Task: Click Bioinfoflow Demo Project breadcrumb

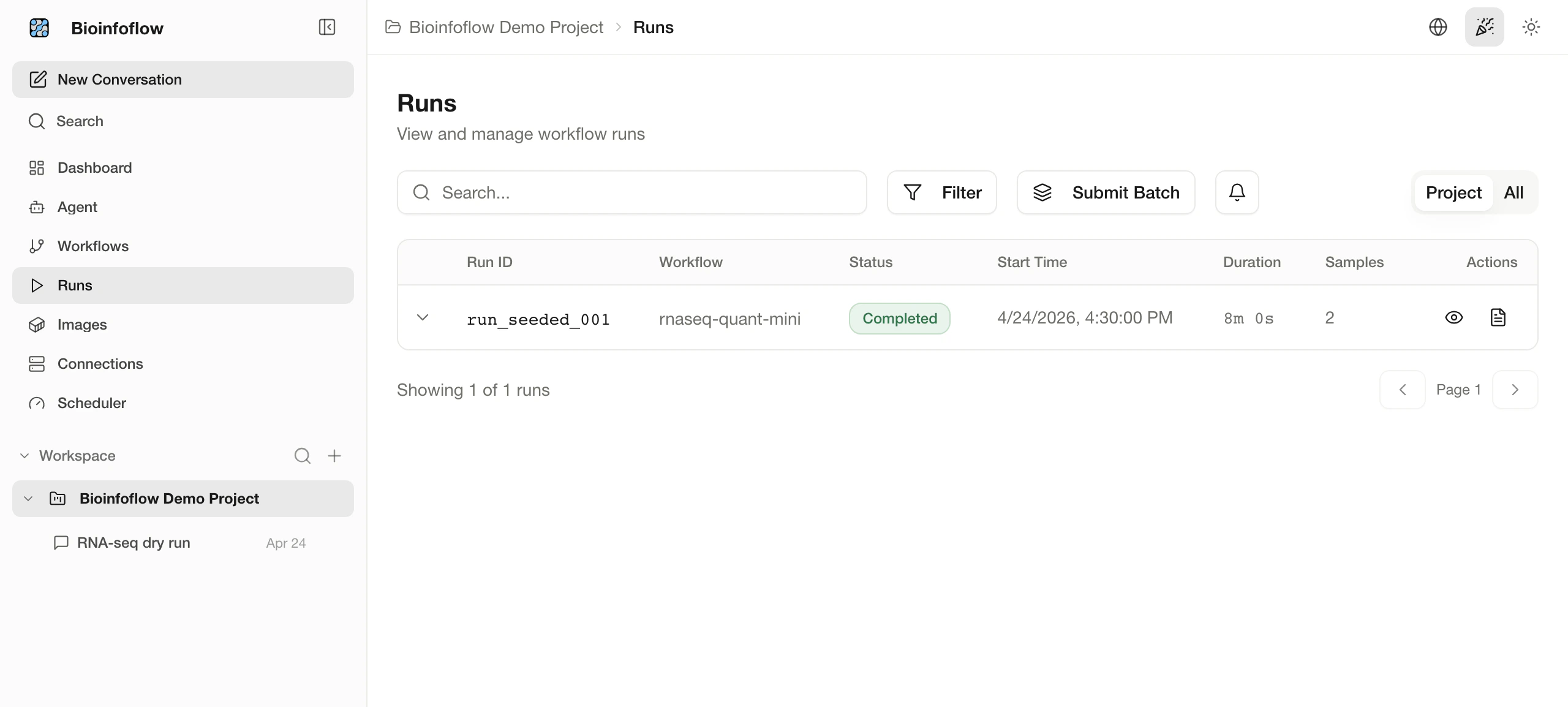Action: click(506, 27)
